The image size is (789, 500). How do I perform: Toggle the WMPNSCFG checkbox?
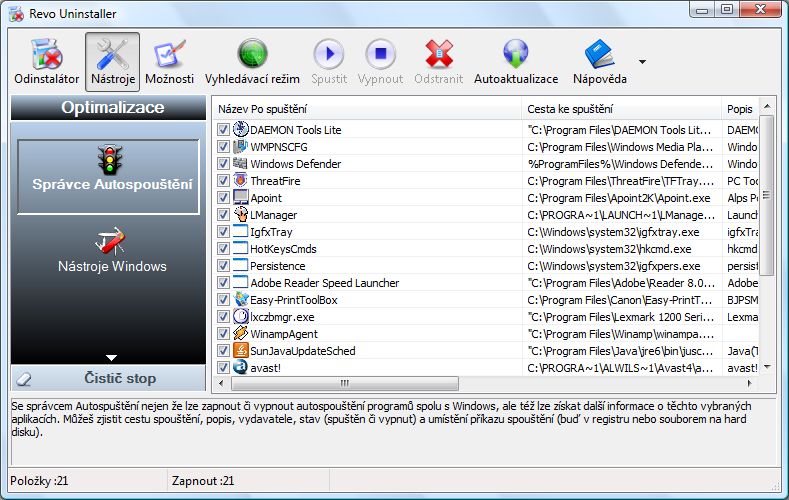[x=223, y=147]
